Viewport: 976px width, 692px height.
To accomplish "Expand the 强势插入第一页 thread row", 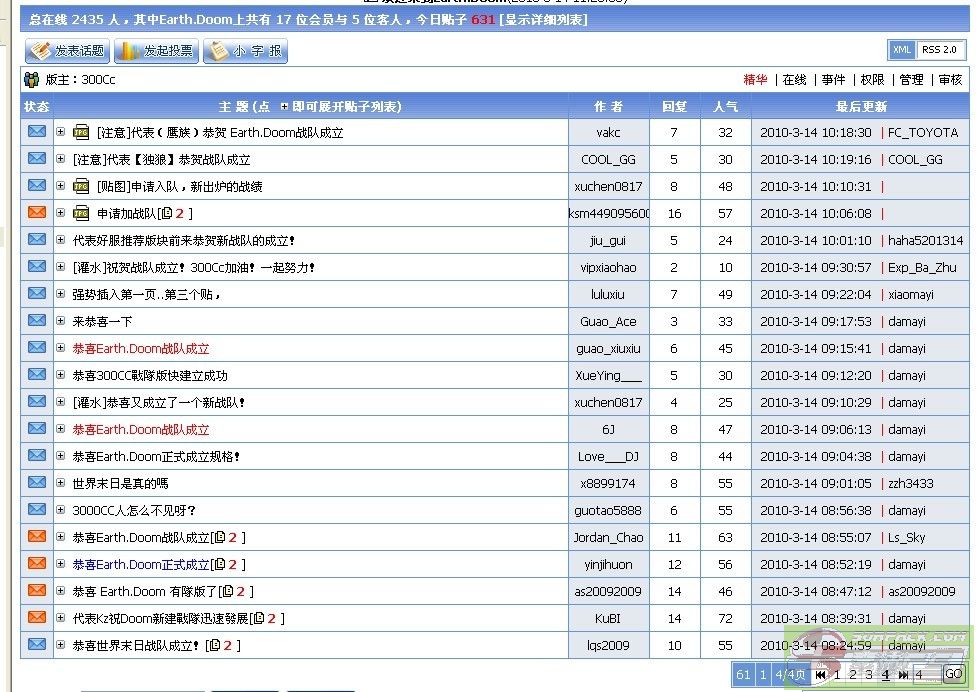I will (x=60, y=294).
